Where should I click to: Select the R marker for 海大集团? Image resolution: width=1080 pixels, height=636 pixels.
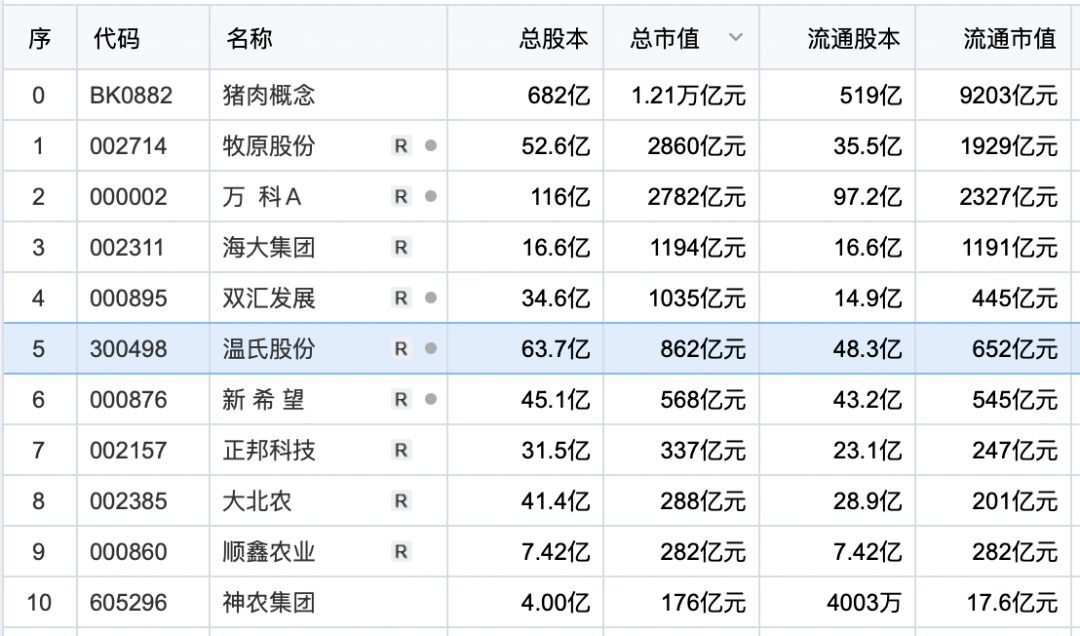(x=400, y=248)
